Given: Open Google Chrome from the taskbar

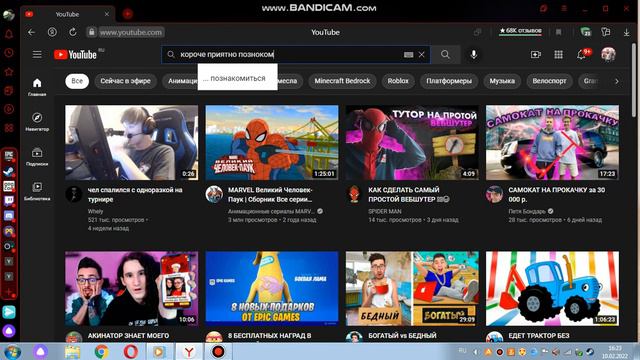Looking at the screenshot, I should [x=101, y=351].
